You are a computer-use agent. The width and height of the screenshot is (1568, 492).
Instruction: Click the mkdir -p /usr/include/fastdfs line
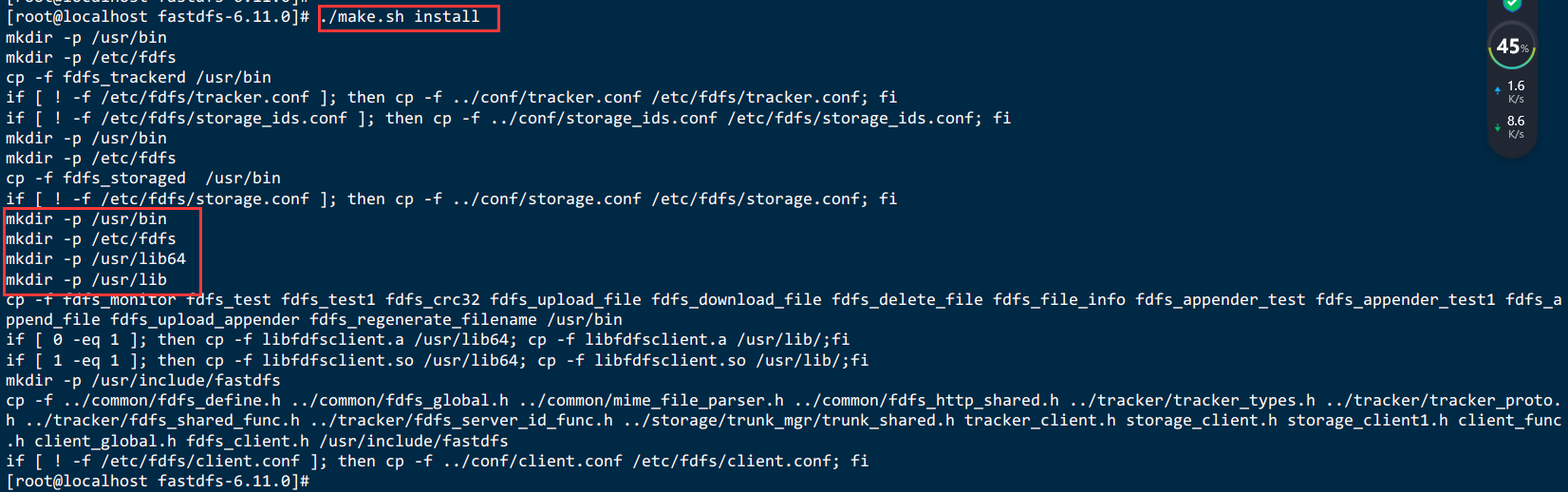point(143,381)
